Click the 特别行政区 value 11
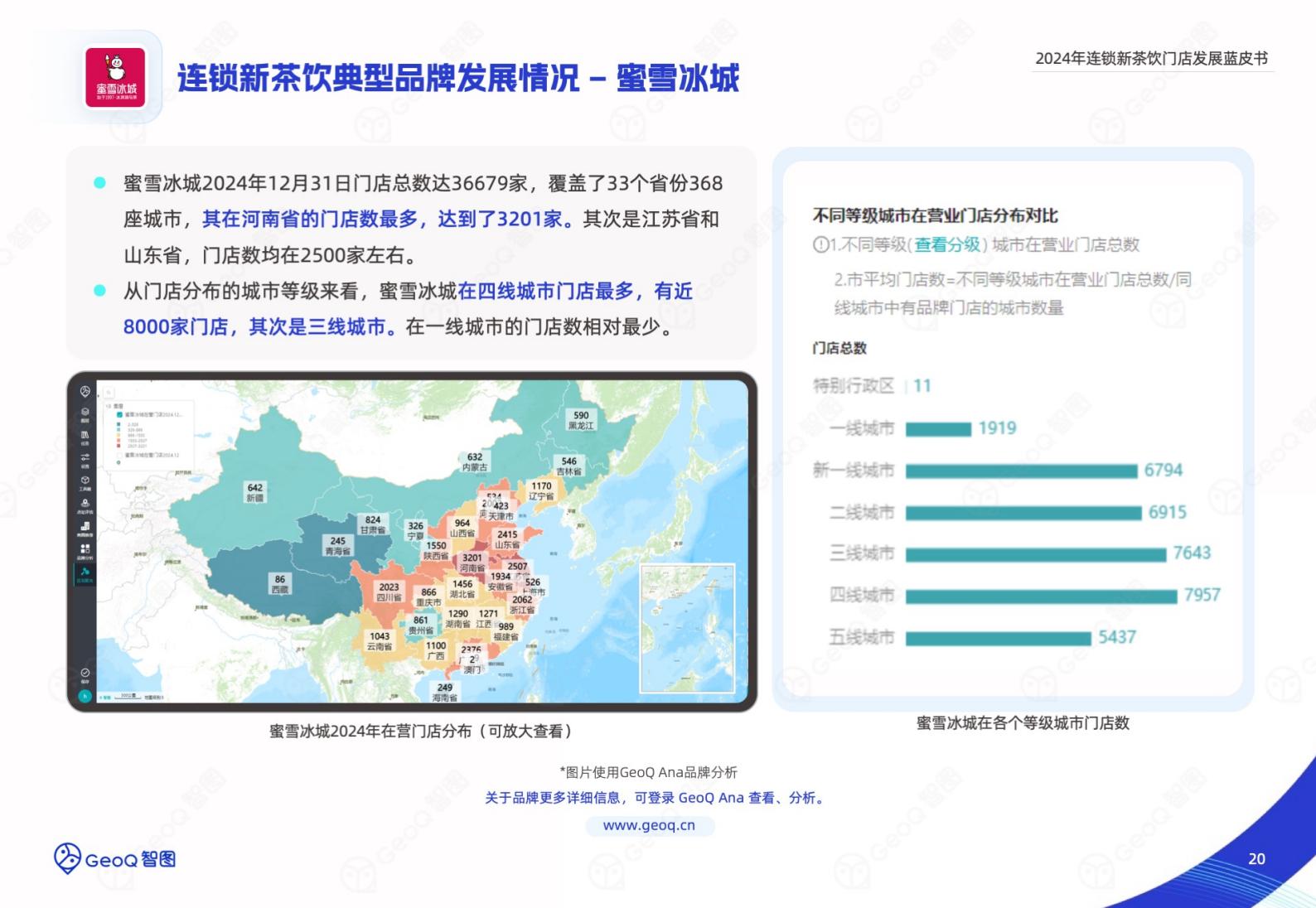The width and height of the screenshot is (1316, 908). click(x=922, y=386)
